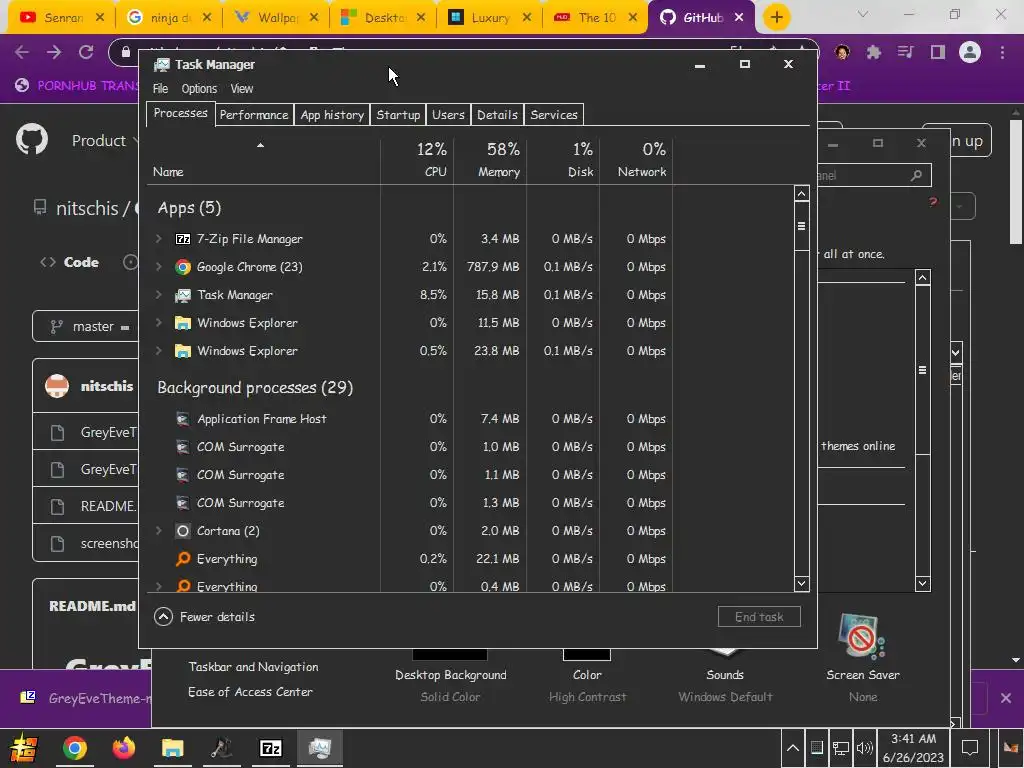Click the End task button
1024x768 pixels.
[x=759, y=616]
